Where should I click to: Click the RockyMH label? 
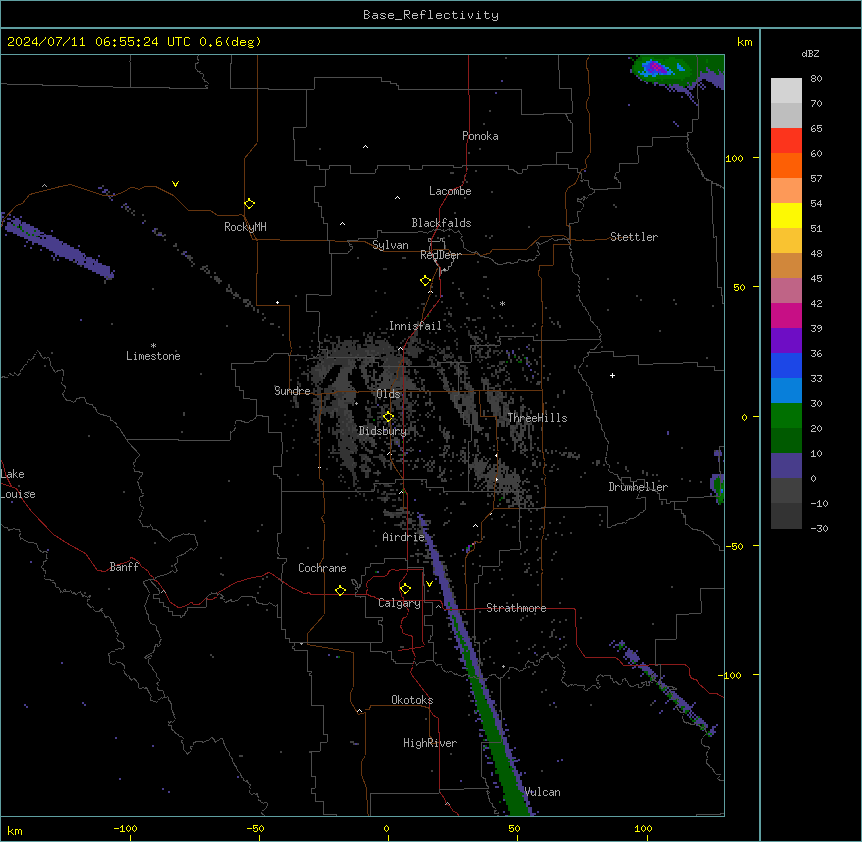[245, 227]
